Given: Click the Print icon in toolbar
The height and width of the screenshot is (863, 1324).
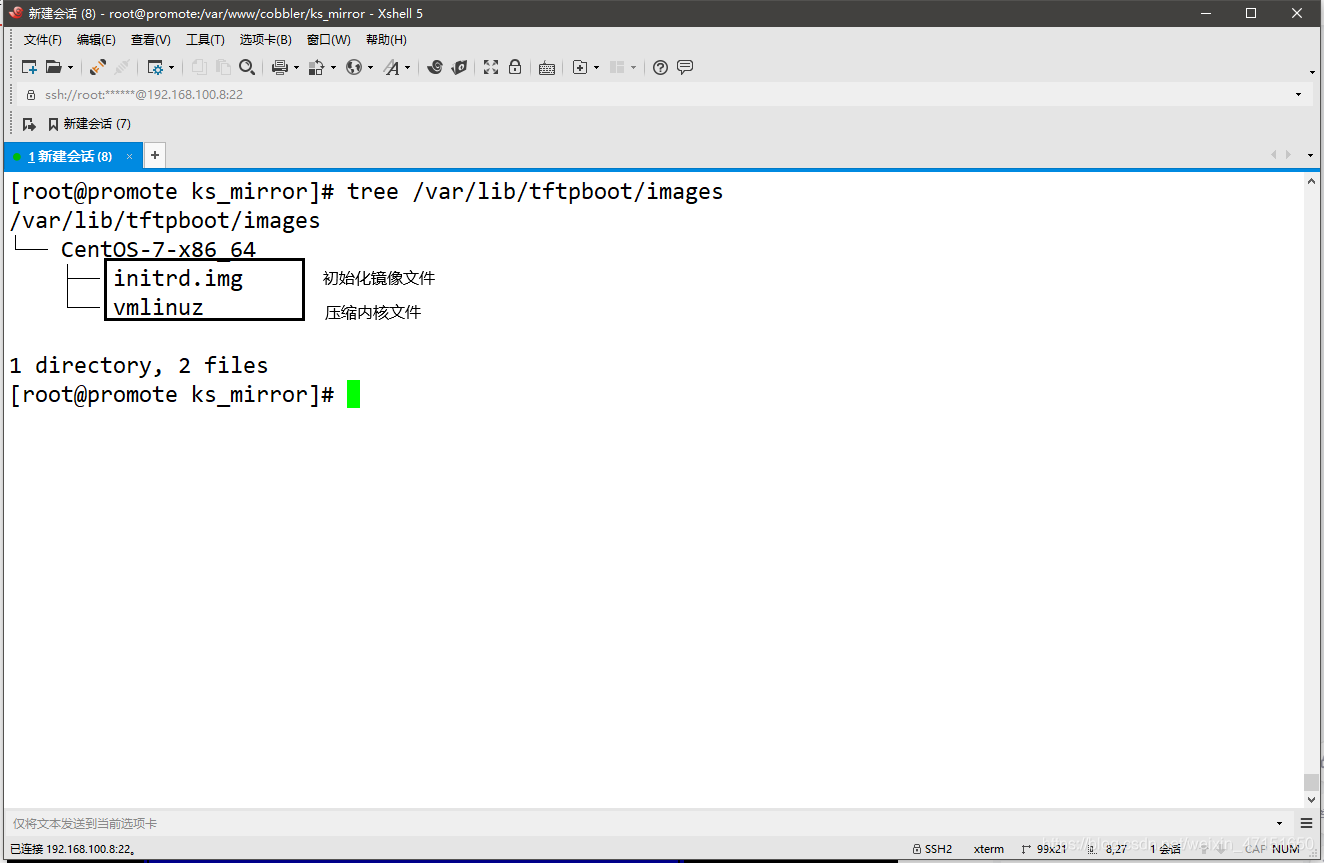Looking at the screenshot, I should 280,67.
